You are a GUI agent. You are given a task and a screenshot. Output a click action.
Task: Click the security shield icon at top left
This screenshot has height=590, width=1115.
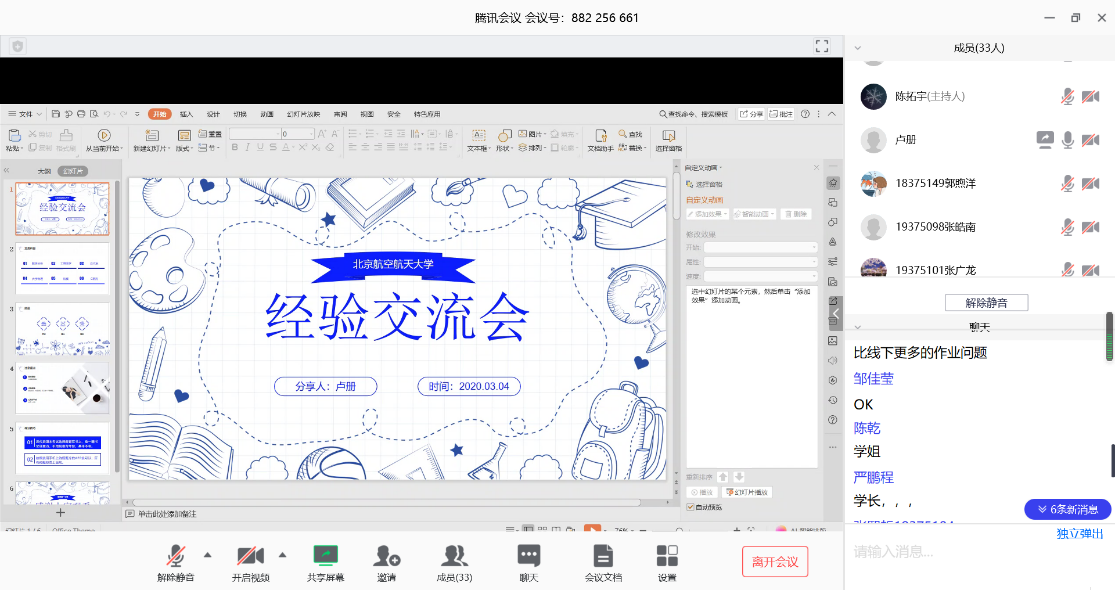[x=18, y=46]
